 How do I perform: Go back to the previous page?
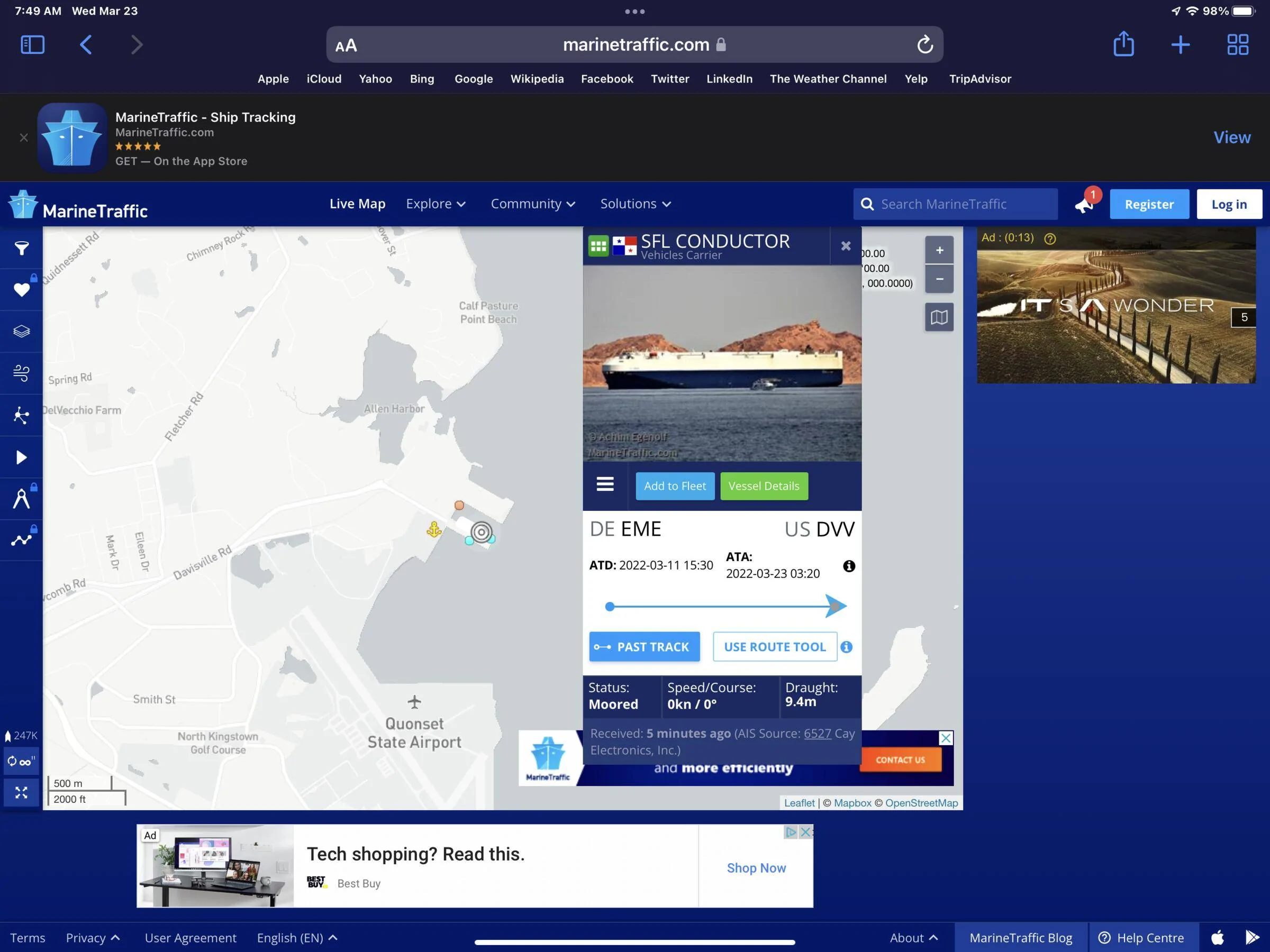tap(86, 44)
